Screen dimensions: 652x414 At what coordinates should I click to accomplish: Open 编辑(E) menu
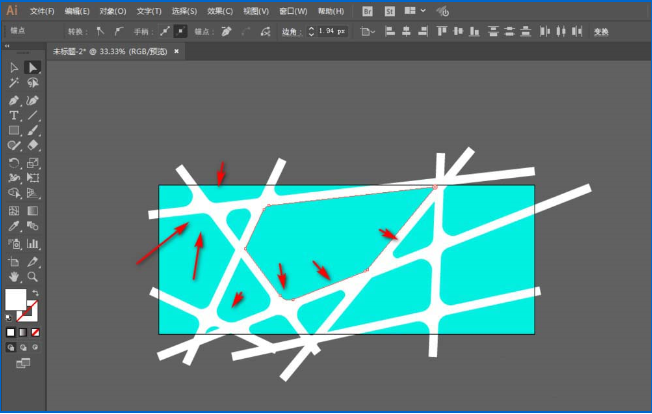coord(77,11)
